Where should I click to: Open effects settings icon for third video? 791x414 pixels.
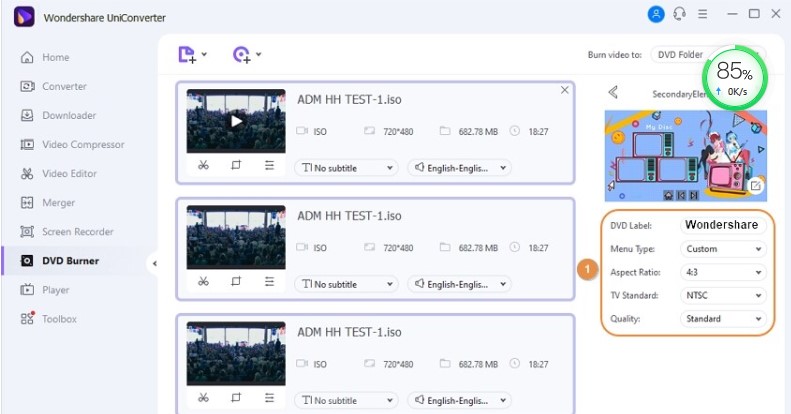[269, 398]
